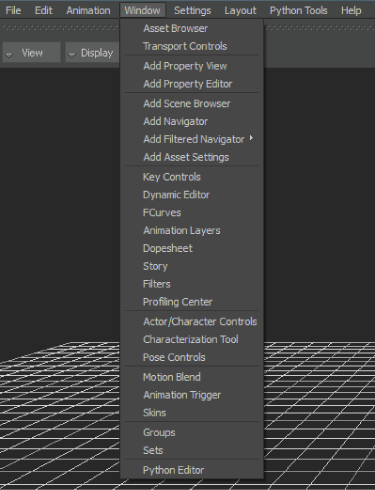Open the Characterization Tool

[x=192, y=339]
